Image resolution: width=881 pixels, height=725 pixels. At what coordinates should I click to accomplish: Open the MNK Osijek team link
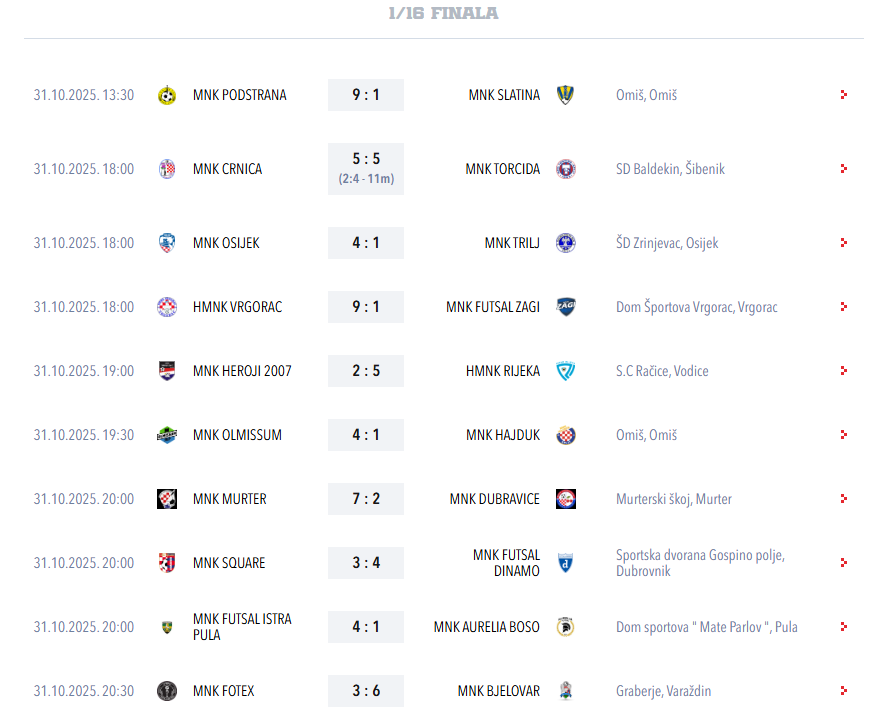click(x=226, y=243)
